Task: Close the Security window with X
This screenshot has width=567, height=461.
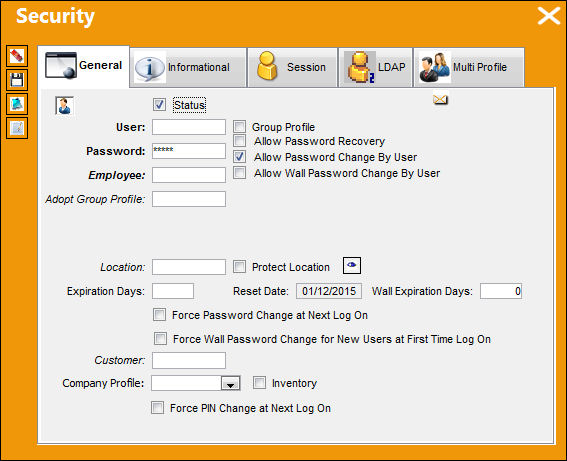Action: tap(548, 16)
